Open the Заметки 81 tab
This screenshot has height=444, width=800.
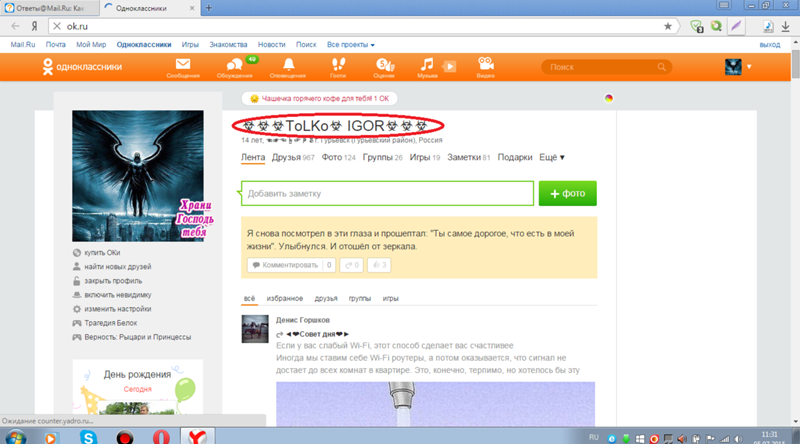tap(468, 157)
